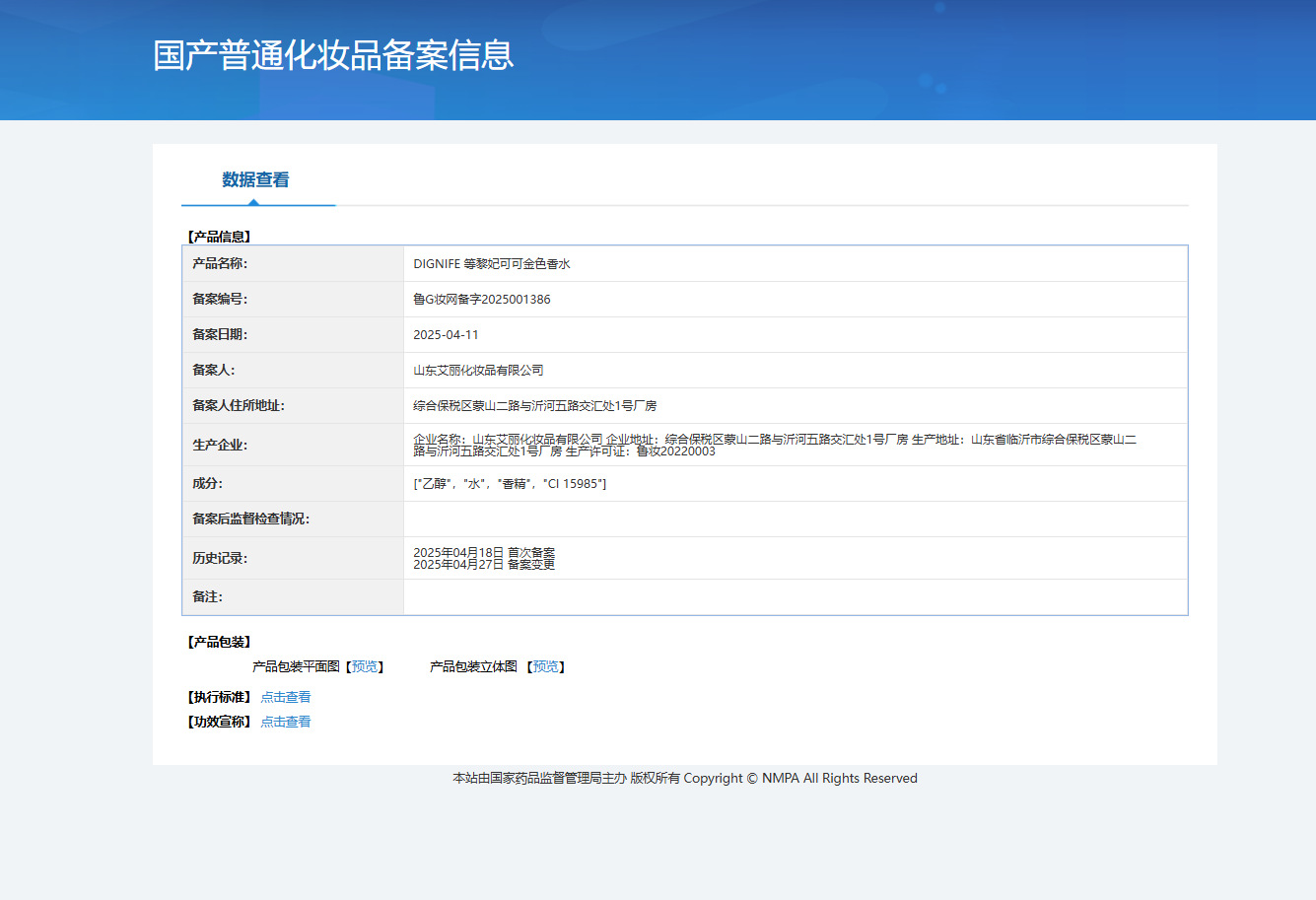Click the 备案编号 row label
Image resolution: width=1316 pixels, height=900 pixels.
pyautogui.click(x=220, y=300)
